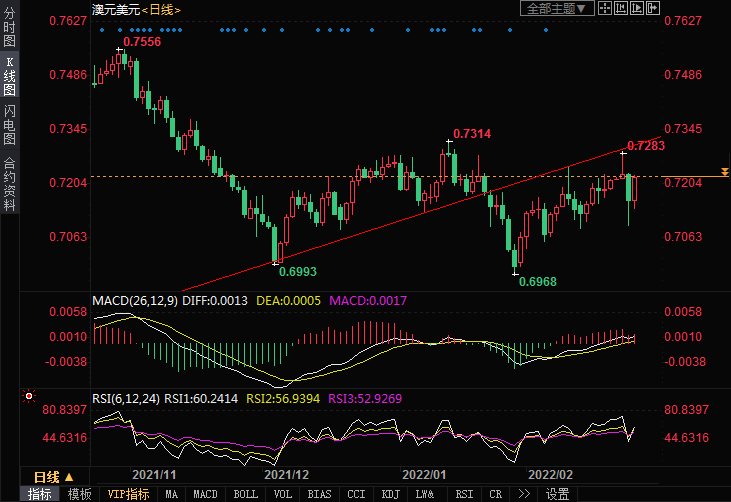Click the rightmost export icon at top

coord(654,8)
